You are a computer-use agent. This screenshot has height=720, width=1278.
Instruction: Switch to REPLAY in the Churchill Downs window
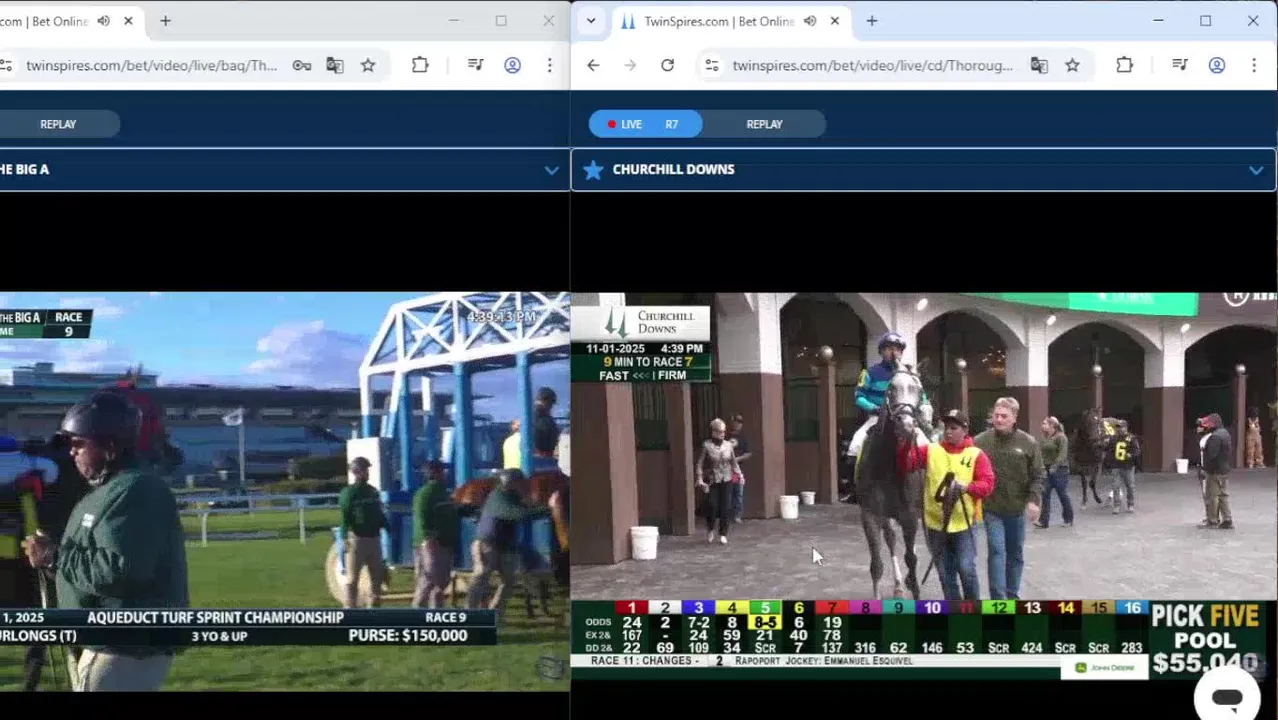(764, 124)
